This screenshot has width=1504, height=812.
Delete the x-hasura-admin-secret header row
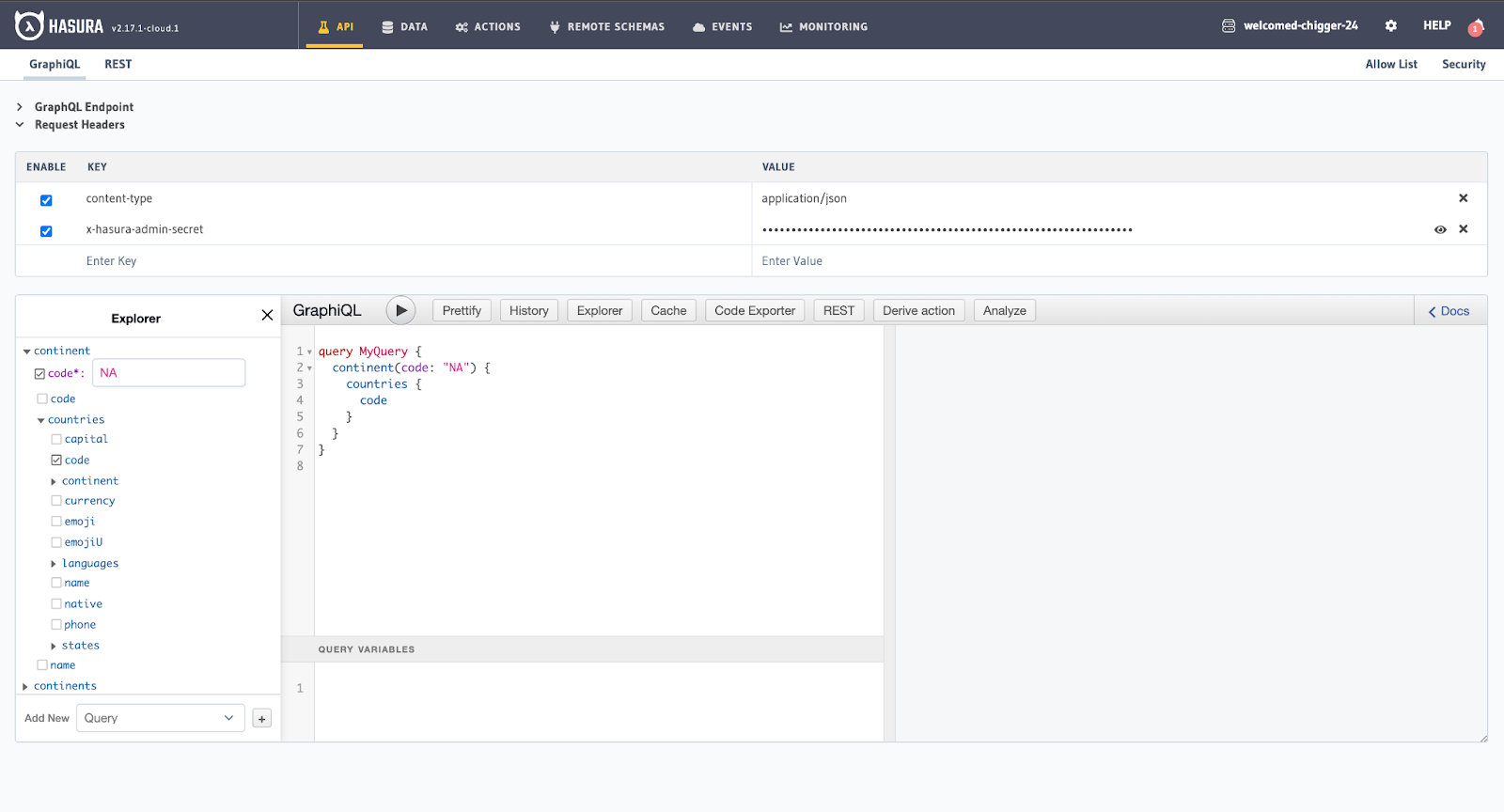1463,229
